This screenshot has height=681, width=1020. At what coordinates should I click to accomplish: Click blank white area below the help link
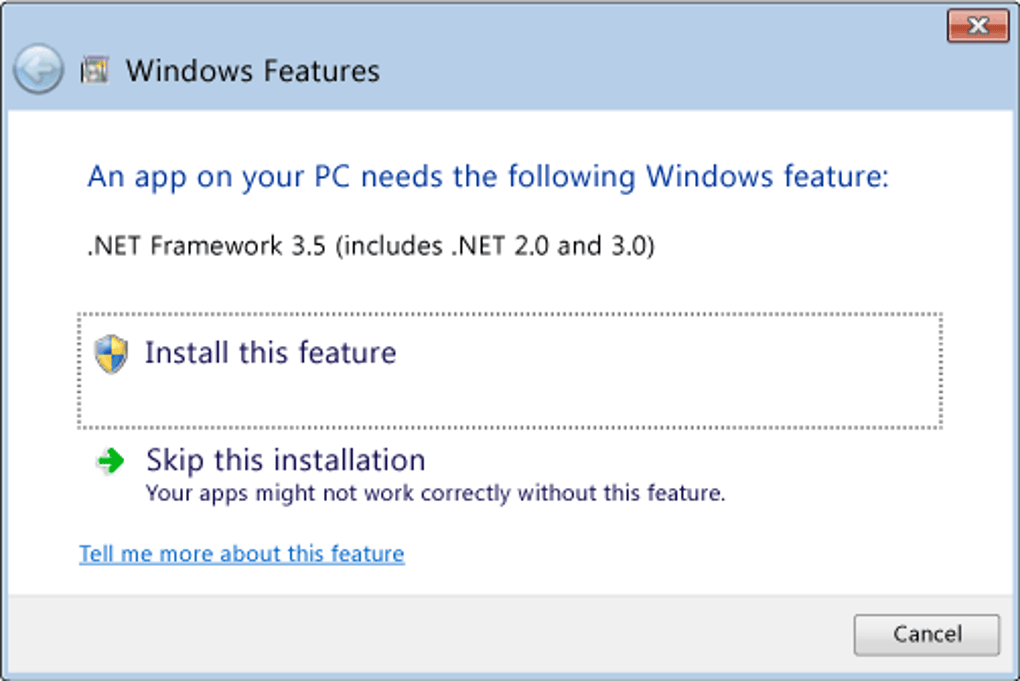500,578
